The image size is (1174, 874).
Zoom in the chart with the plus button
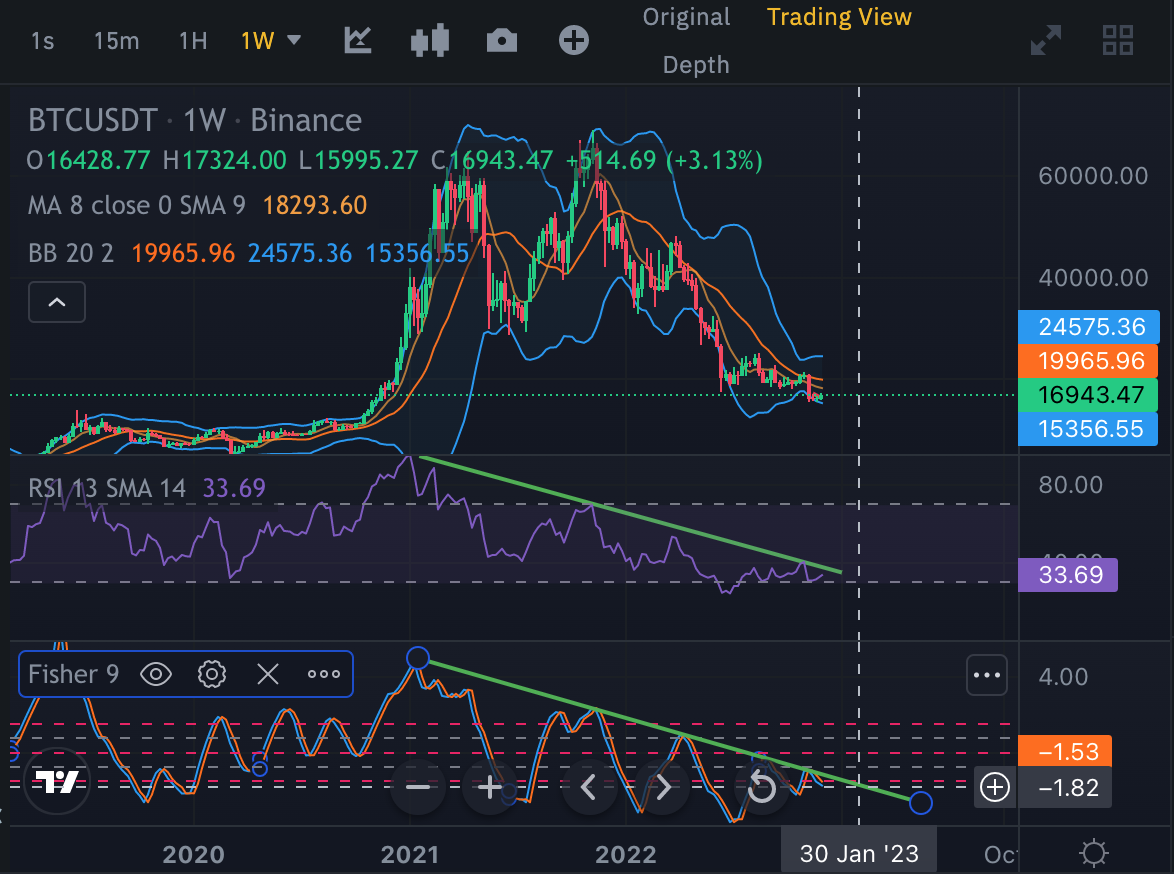(x=490, y=787)
